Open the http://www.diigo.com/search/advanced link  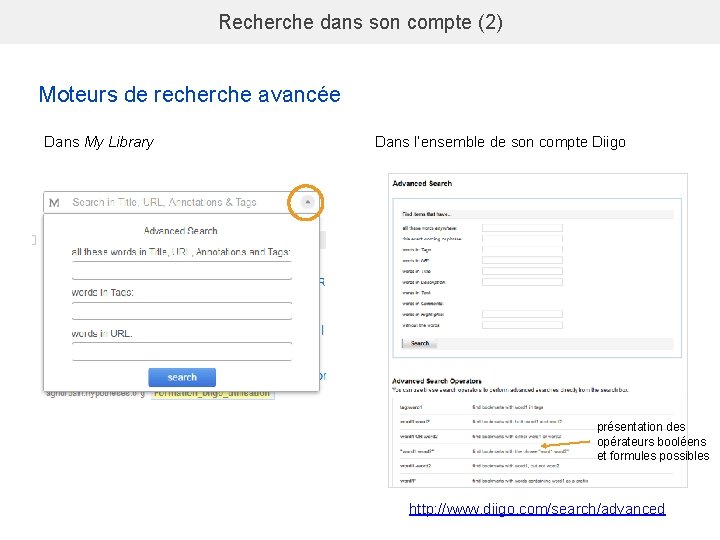click(x=537, y=509)
